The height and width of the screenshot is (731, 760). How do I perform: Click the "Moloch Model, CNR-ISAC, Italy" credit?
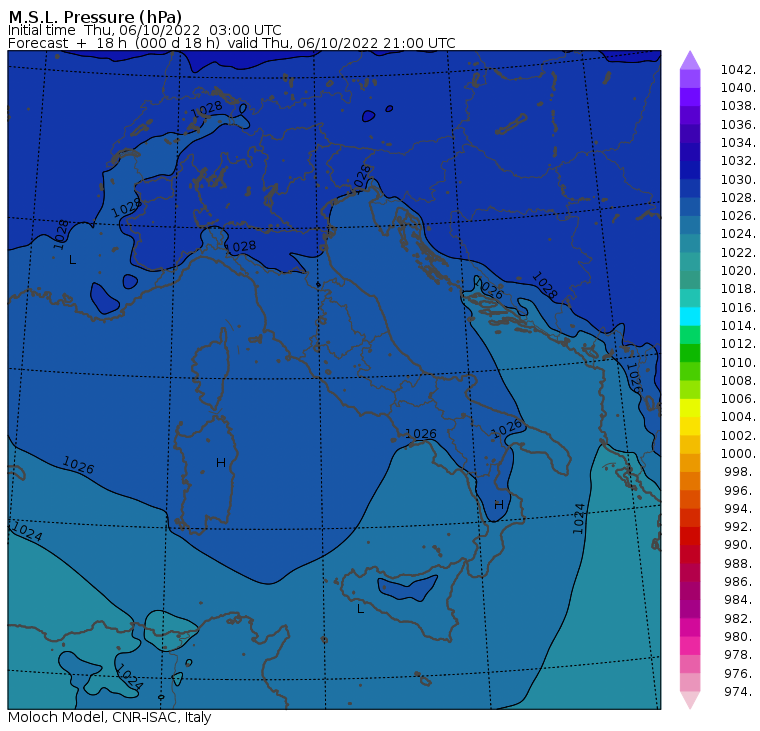tap(110, 717)
